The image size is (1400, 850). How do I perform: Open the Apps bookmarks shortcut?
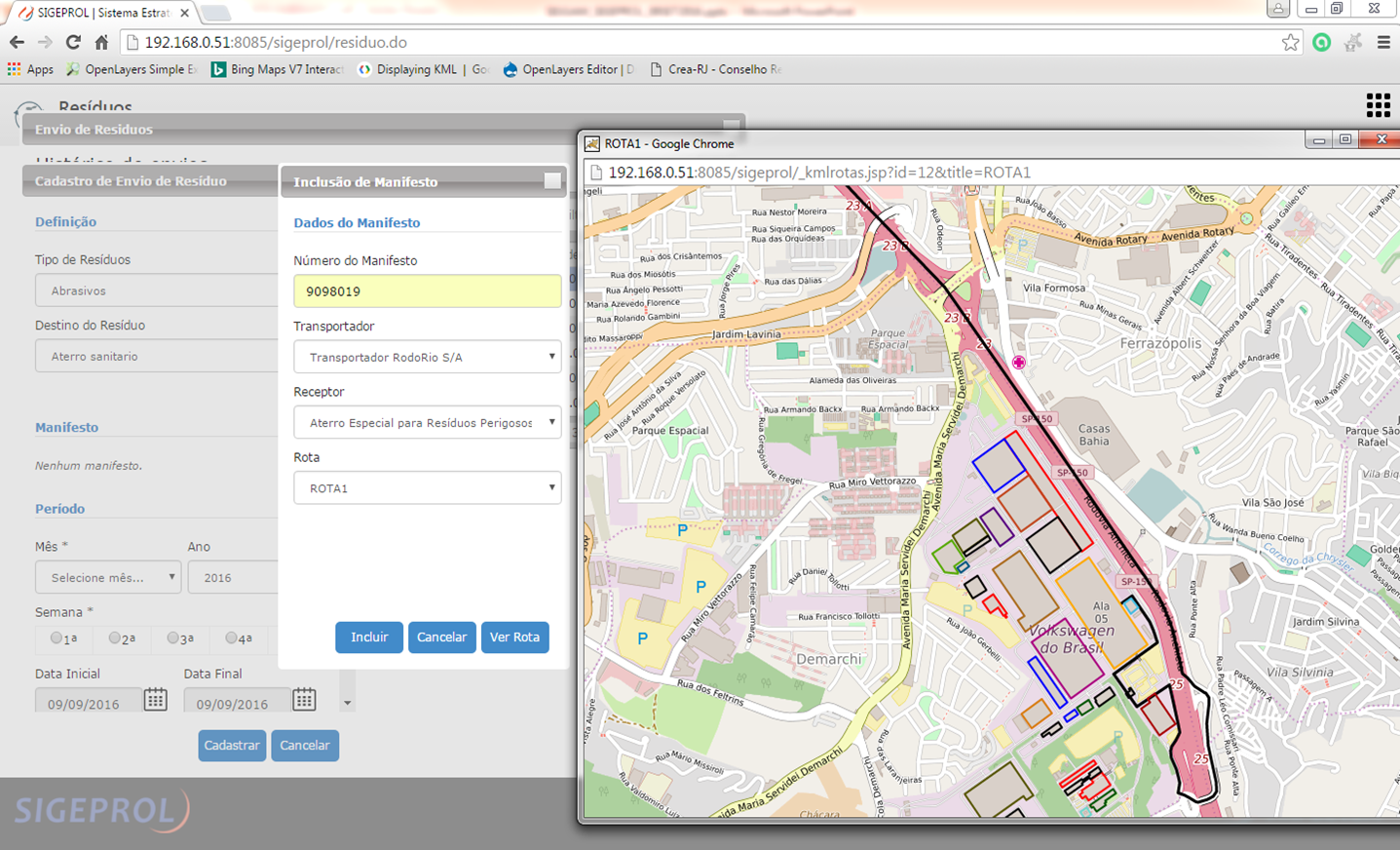30,69
